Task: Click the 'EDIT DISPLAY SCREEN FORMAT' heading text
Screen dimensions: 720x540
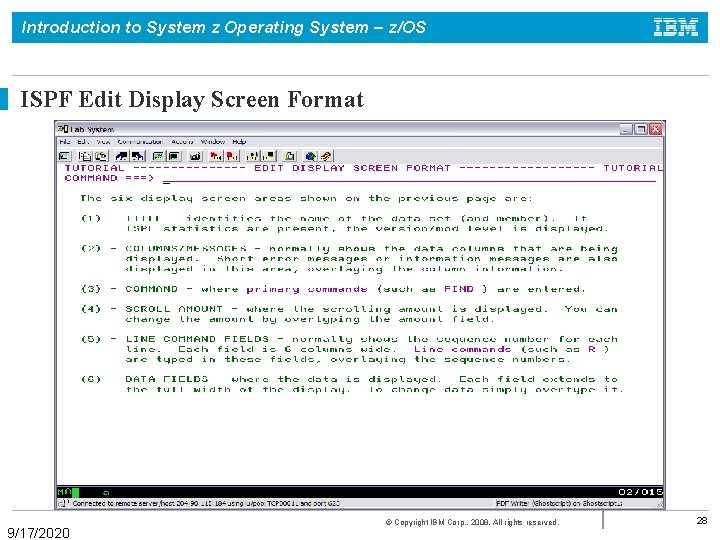Action: pos(353,168)
